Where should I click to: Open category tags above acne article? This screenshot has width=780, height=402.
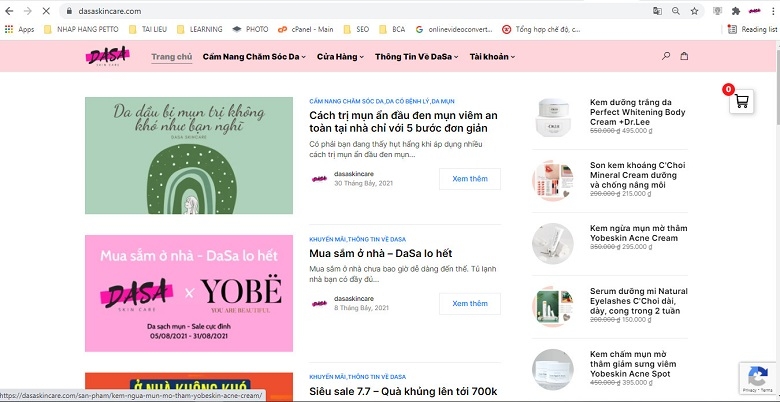(382, 101)
